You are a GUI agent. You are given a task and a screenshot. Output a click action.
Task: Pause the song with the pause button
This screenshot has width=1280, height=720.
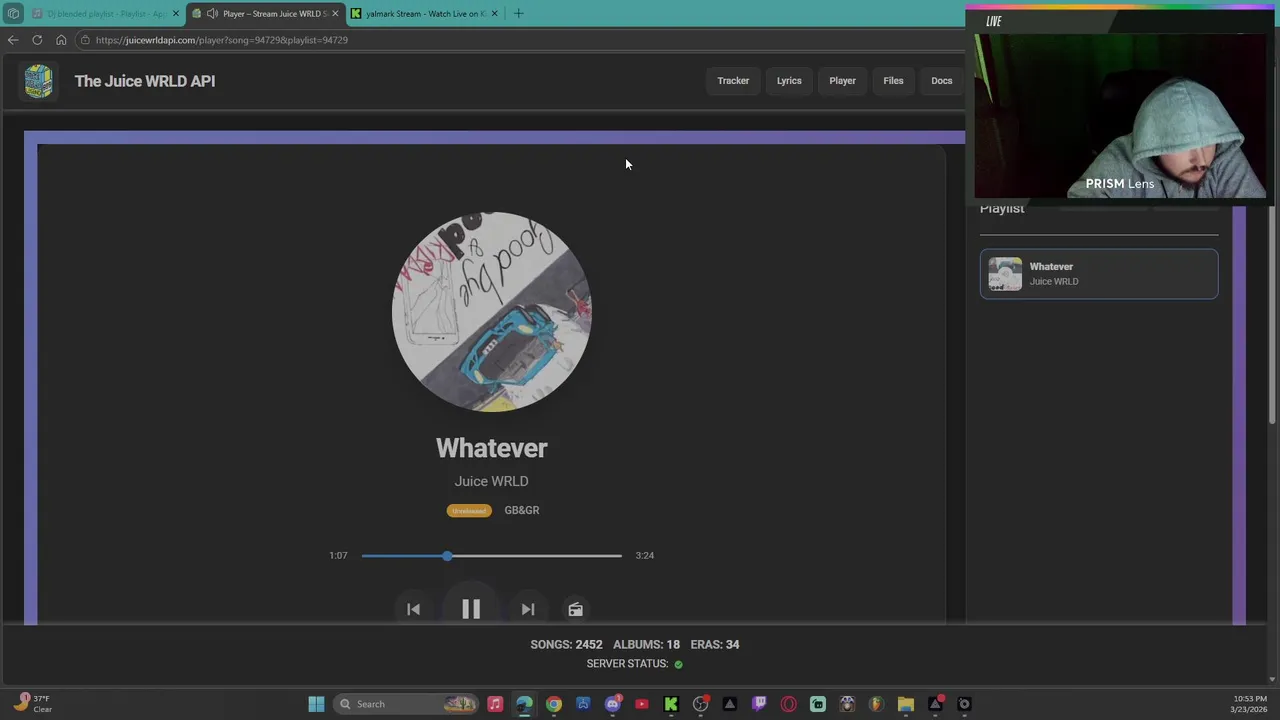(471, 608)
